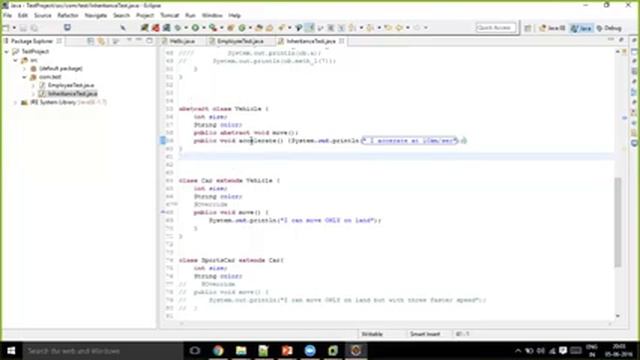The height and width of the screenshot is (360, 640).
Task: Switch to the Java EE perspective
Action: coord(552,28)
